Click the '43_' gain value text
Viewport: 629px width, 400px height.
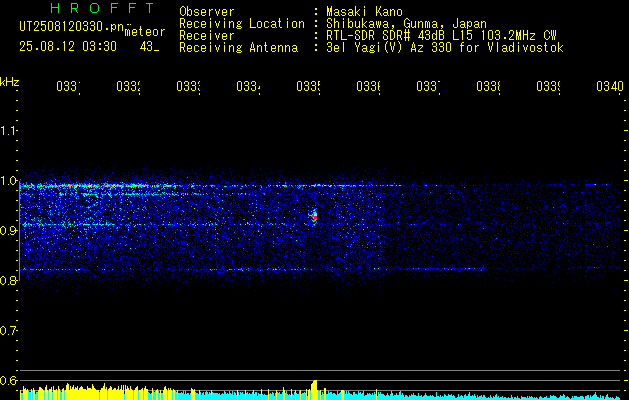pyautogui.click(x=149, y=47)
